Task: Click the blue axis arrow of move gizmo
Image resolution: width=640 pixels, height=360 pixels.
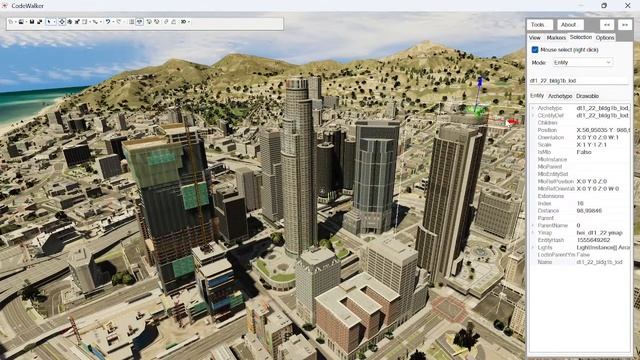Action: [x=480, y=82]
